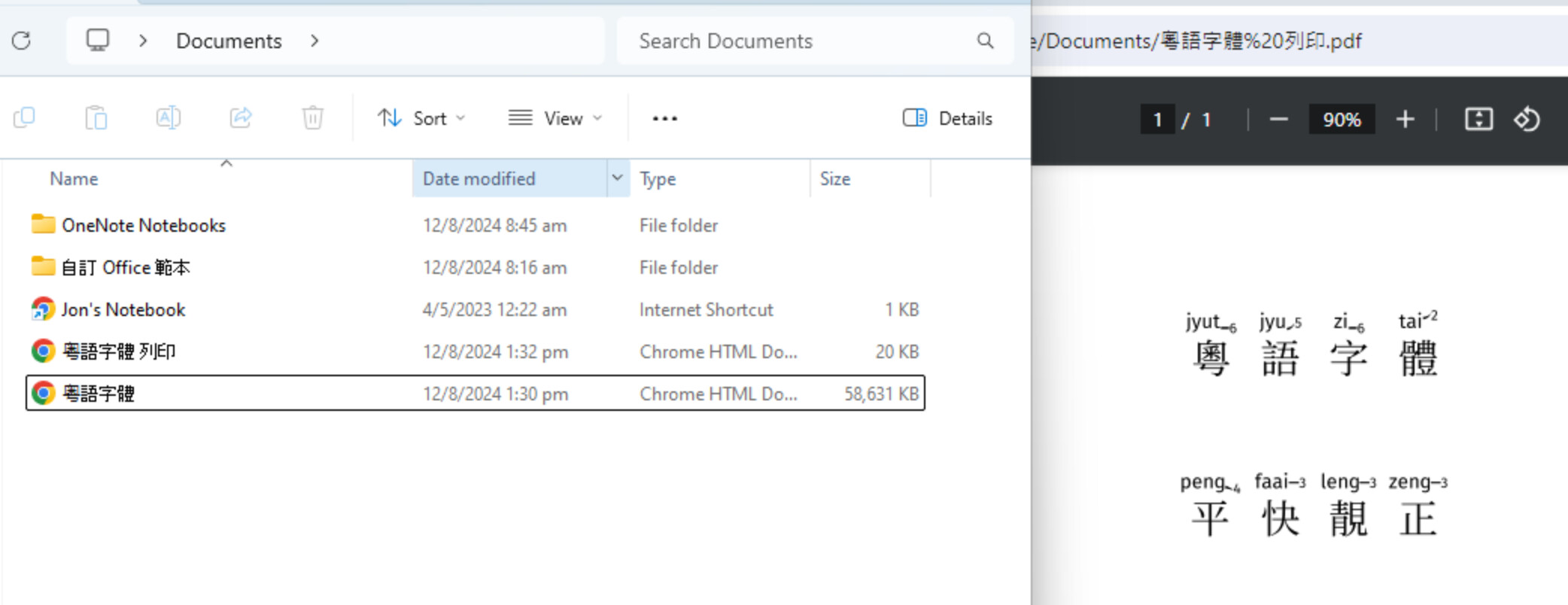Expand the chevron after Documents in breadcrumb
This screenshot has height=605, width=1568.
point(315,41)
